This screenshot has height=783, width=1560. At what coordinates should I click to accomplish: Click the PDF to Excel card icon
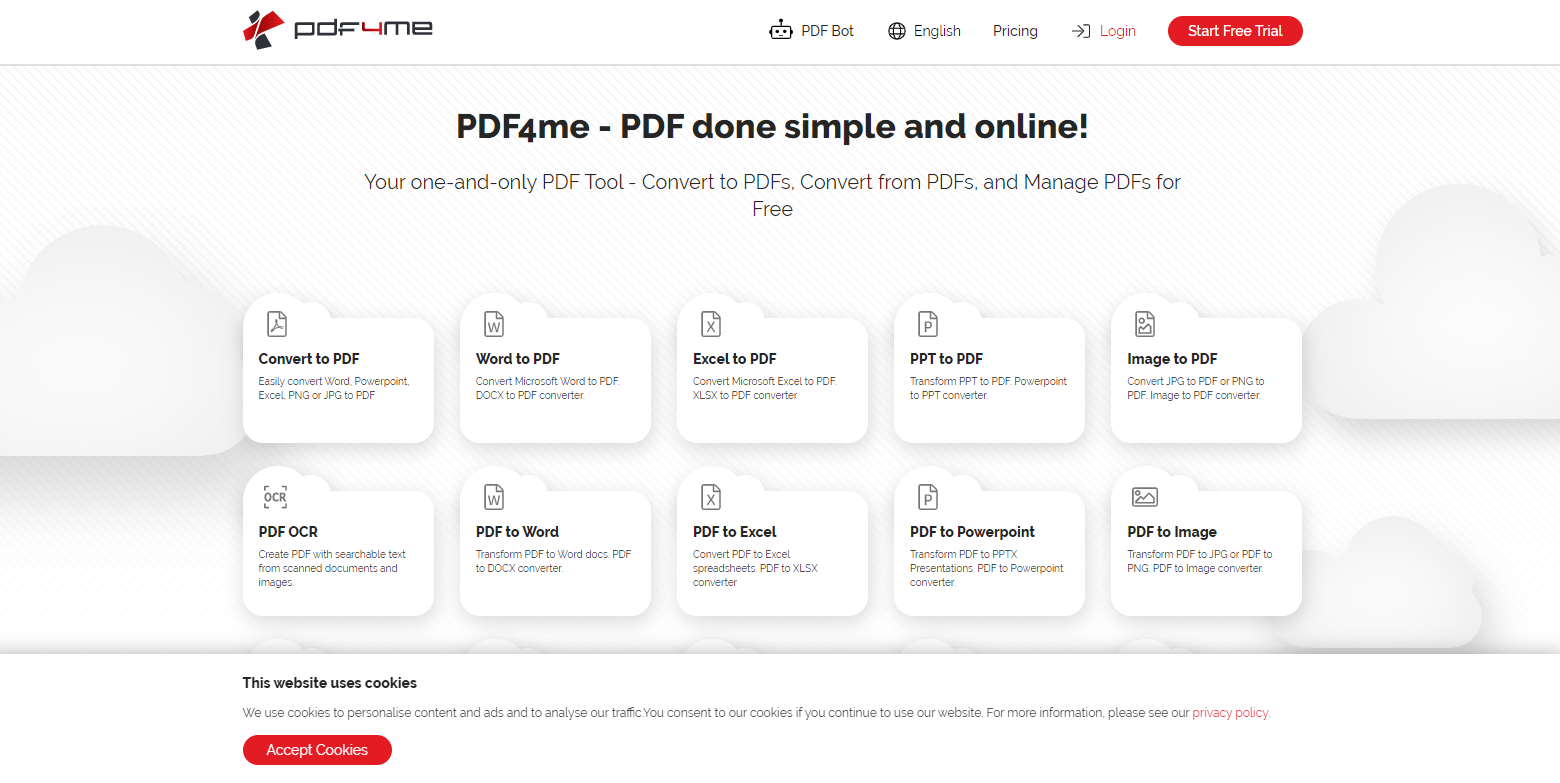(x=711, y=497)
